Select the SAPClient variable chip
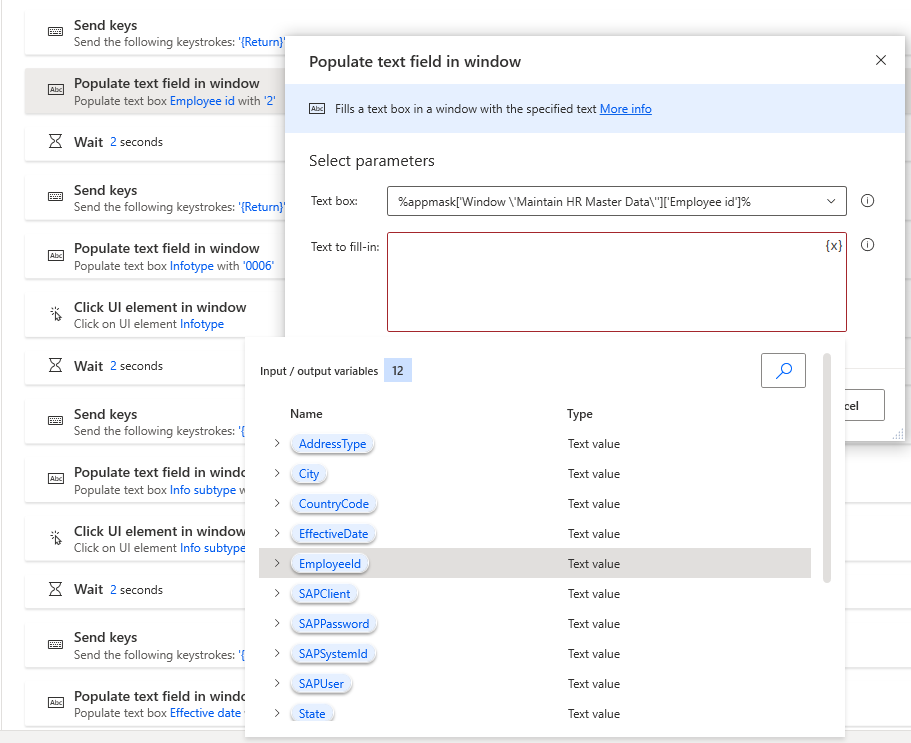The image size is (911, 743). tap(324, 594)
